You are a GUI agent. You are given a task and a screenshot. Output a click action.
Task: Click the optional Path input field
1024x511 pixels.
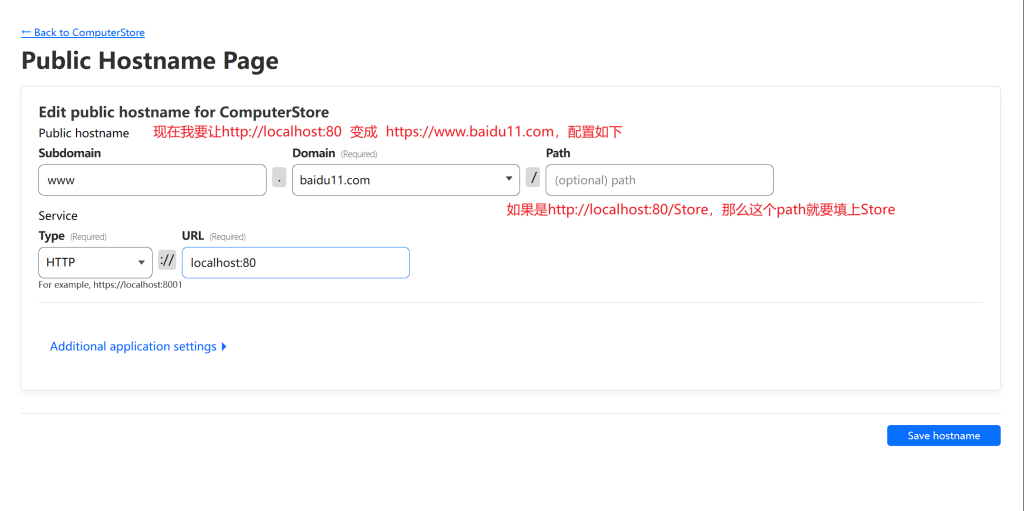pos(659,180)
